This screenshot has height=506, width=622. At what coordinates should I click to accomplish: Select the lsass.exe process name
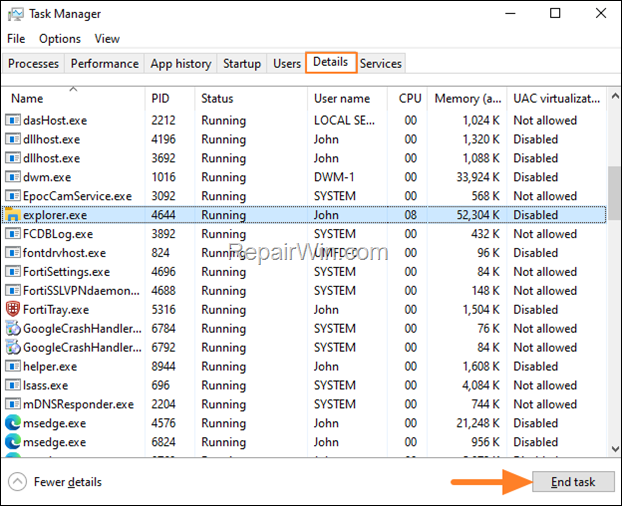pyautogui.click(x=45, y=385)
